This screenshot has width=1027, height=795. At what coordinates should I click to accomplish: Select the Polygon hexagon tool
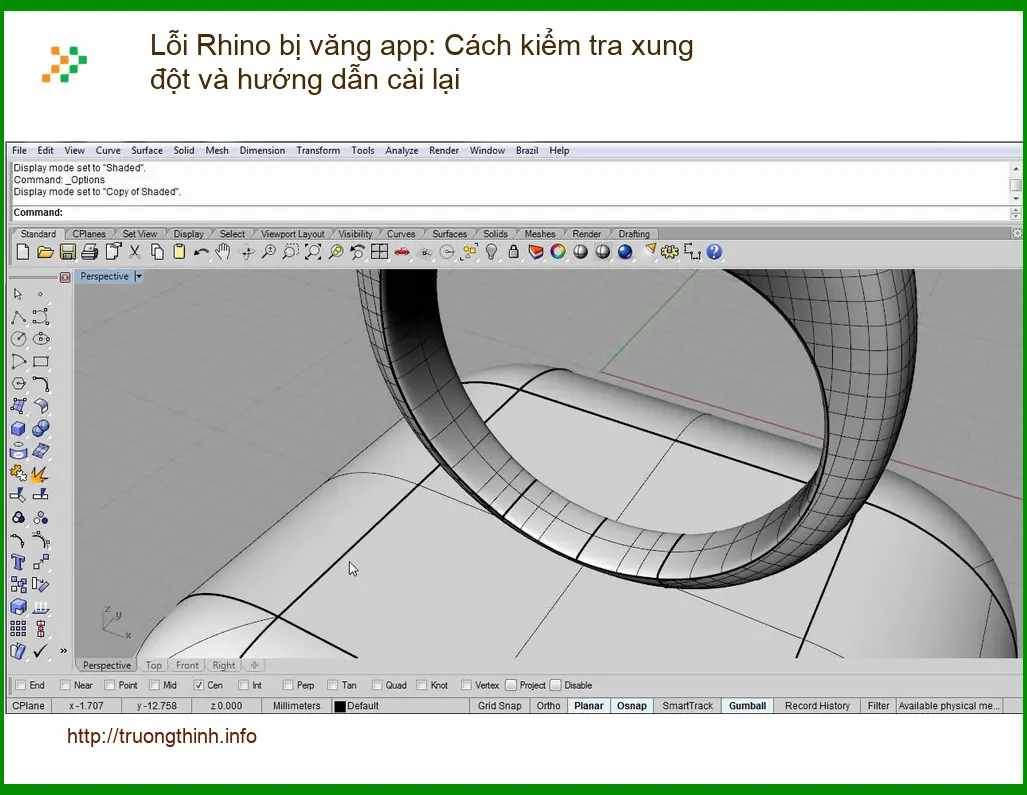pos(18,384)
